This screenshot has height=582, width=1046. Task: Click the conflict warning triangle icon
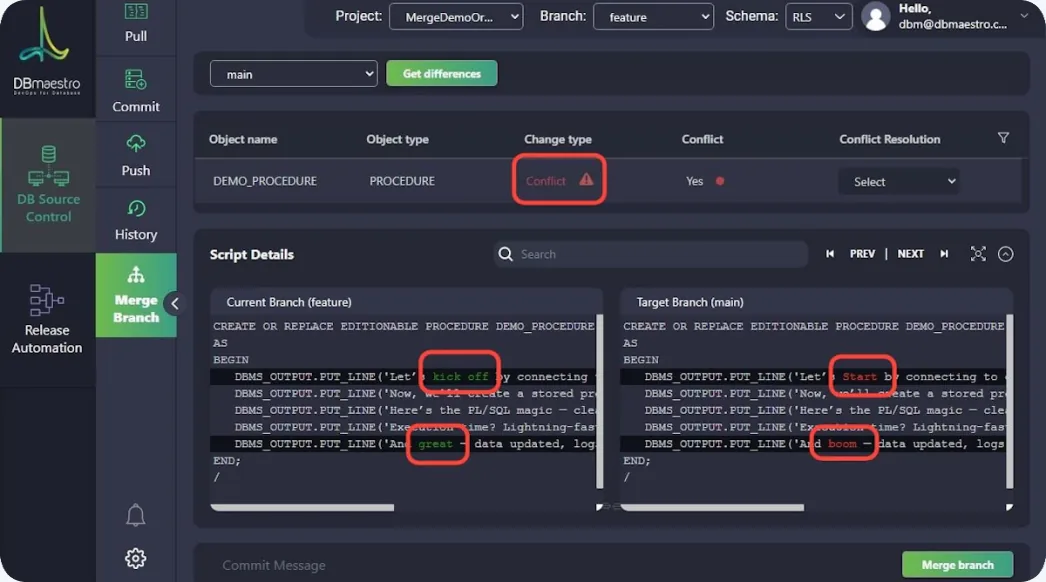tap(586, 179)
